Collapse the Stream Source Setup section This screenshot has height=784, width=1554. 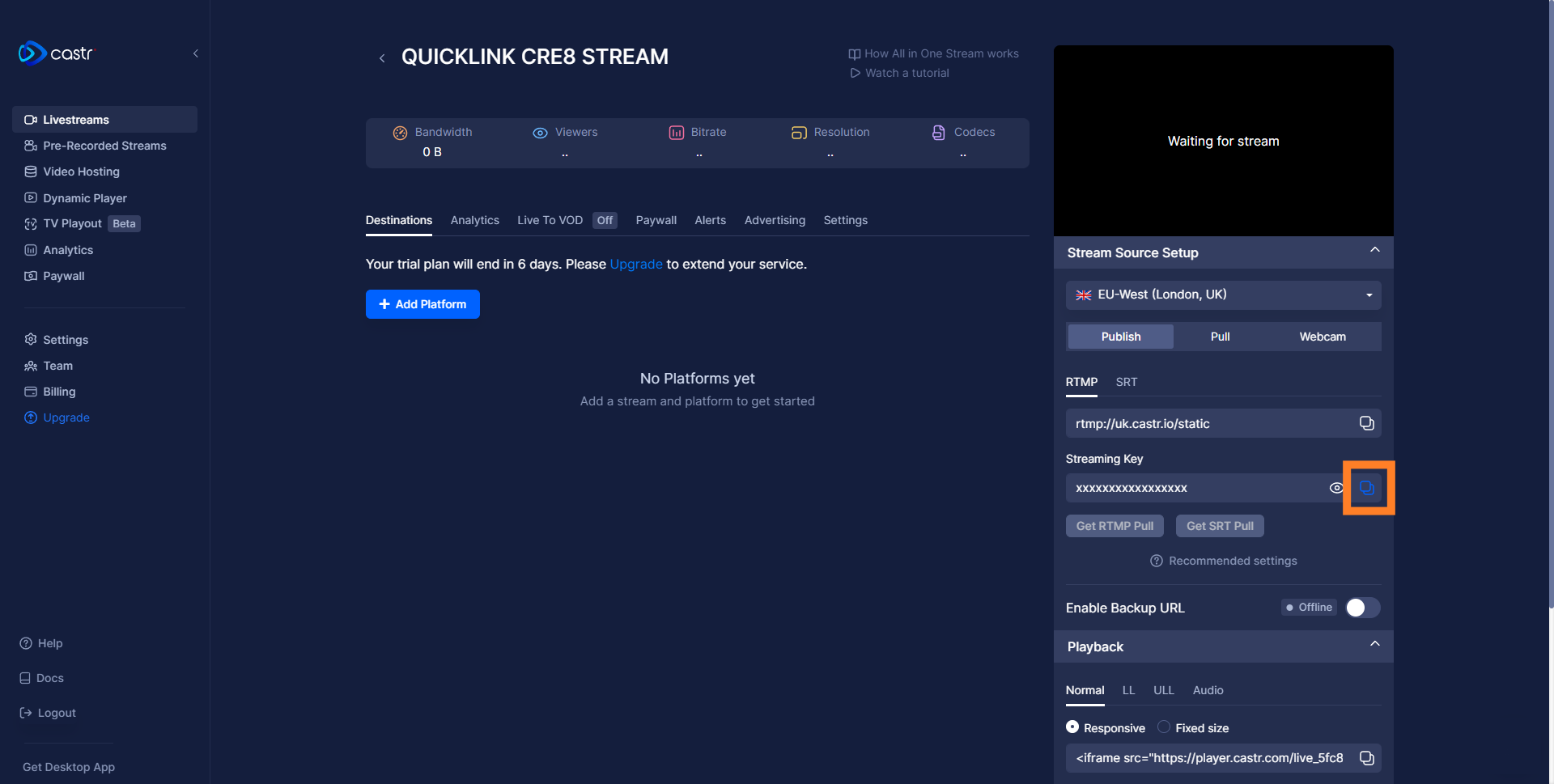click(x=1374, y=250)
